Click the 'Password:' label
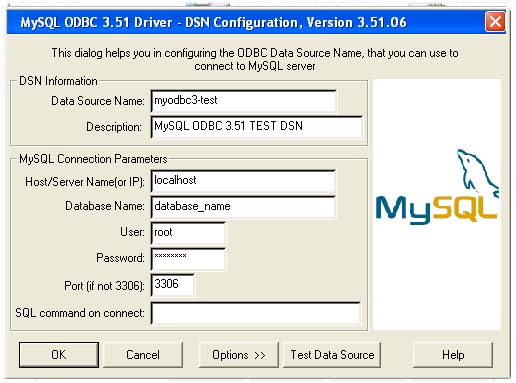The width and height of the screenshot is (516, 383). click(x=120, y=258)
